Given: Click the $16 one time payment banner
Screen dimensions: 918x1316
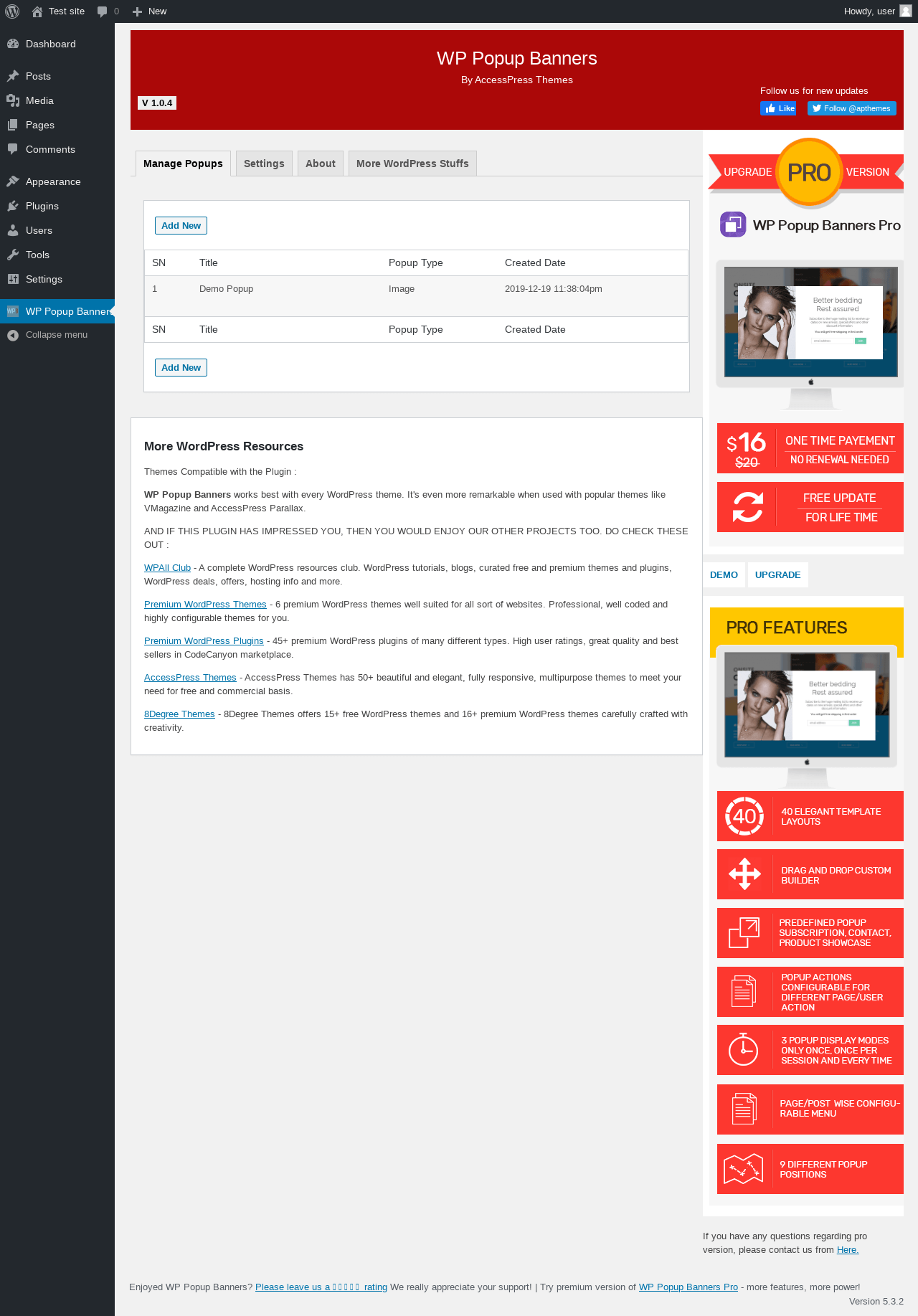Looking at the screenshot, I should point(810,448).
